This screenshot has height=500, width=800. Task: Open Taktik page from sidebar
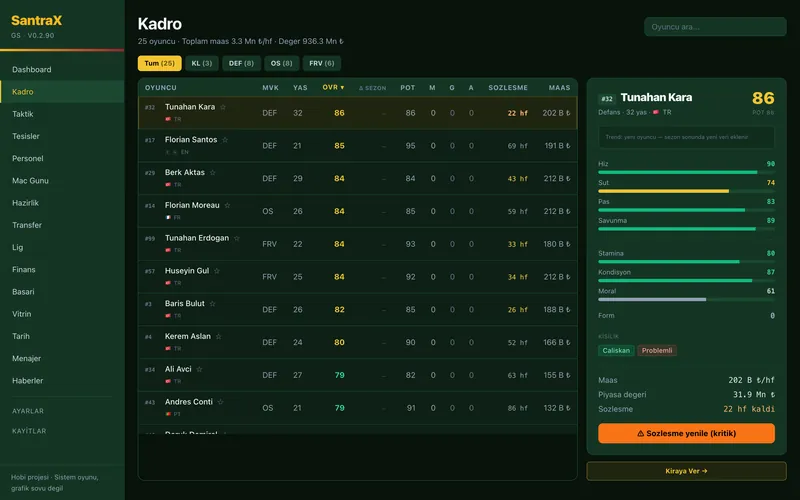point(62,114)
